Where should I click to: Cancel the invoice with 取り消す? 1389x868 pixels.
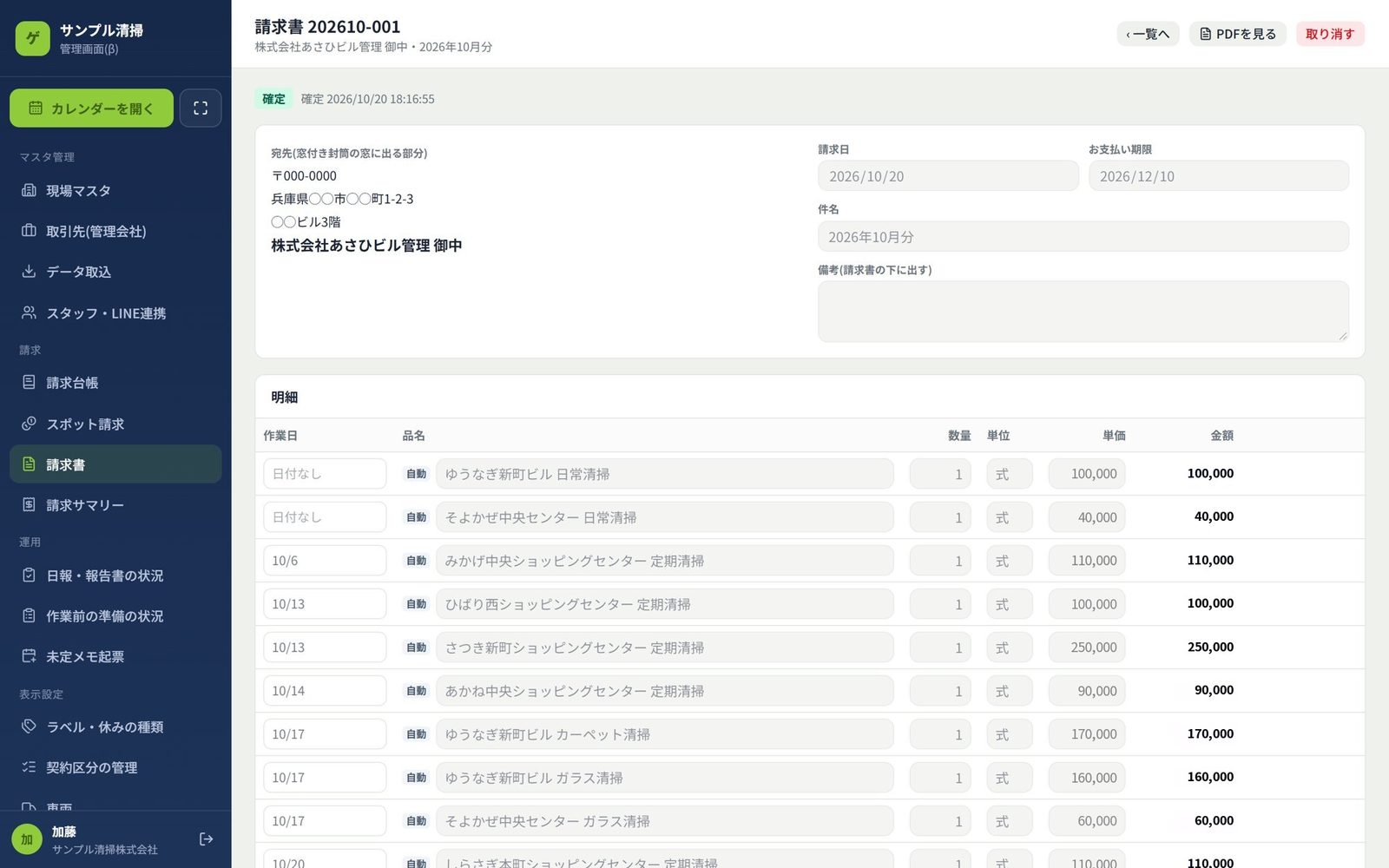(1330, 34)
